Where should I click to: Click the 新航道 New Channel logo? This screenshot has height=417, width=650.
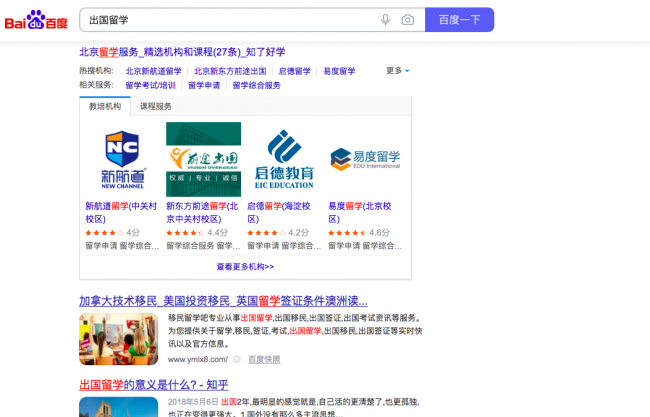click(x=123, y=159)
